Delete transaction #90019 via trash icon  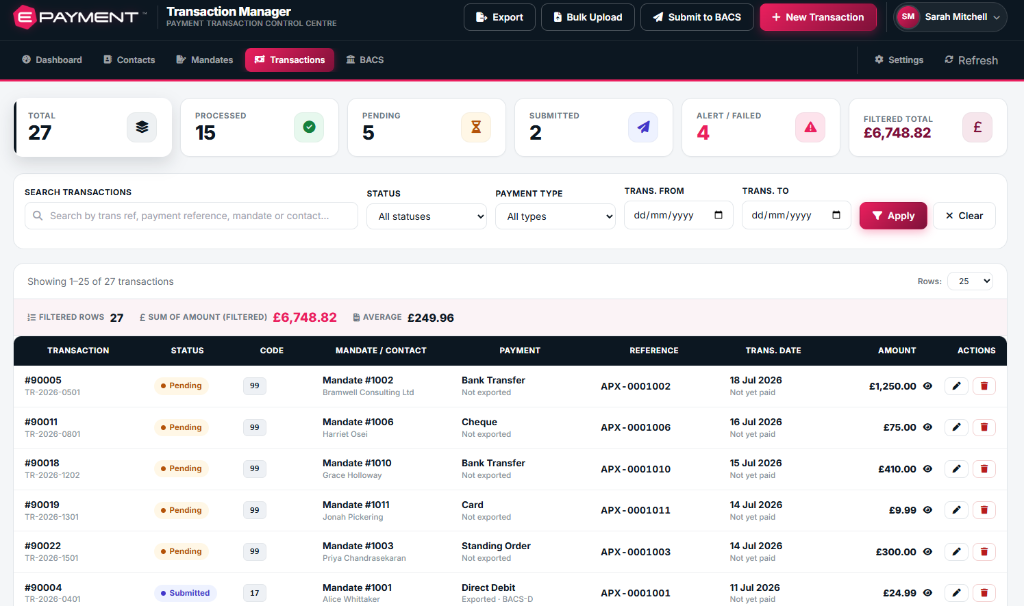click(984, 510)
